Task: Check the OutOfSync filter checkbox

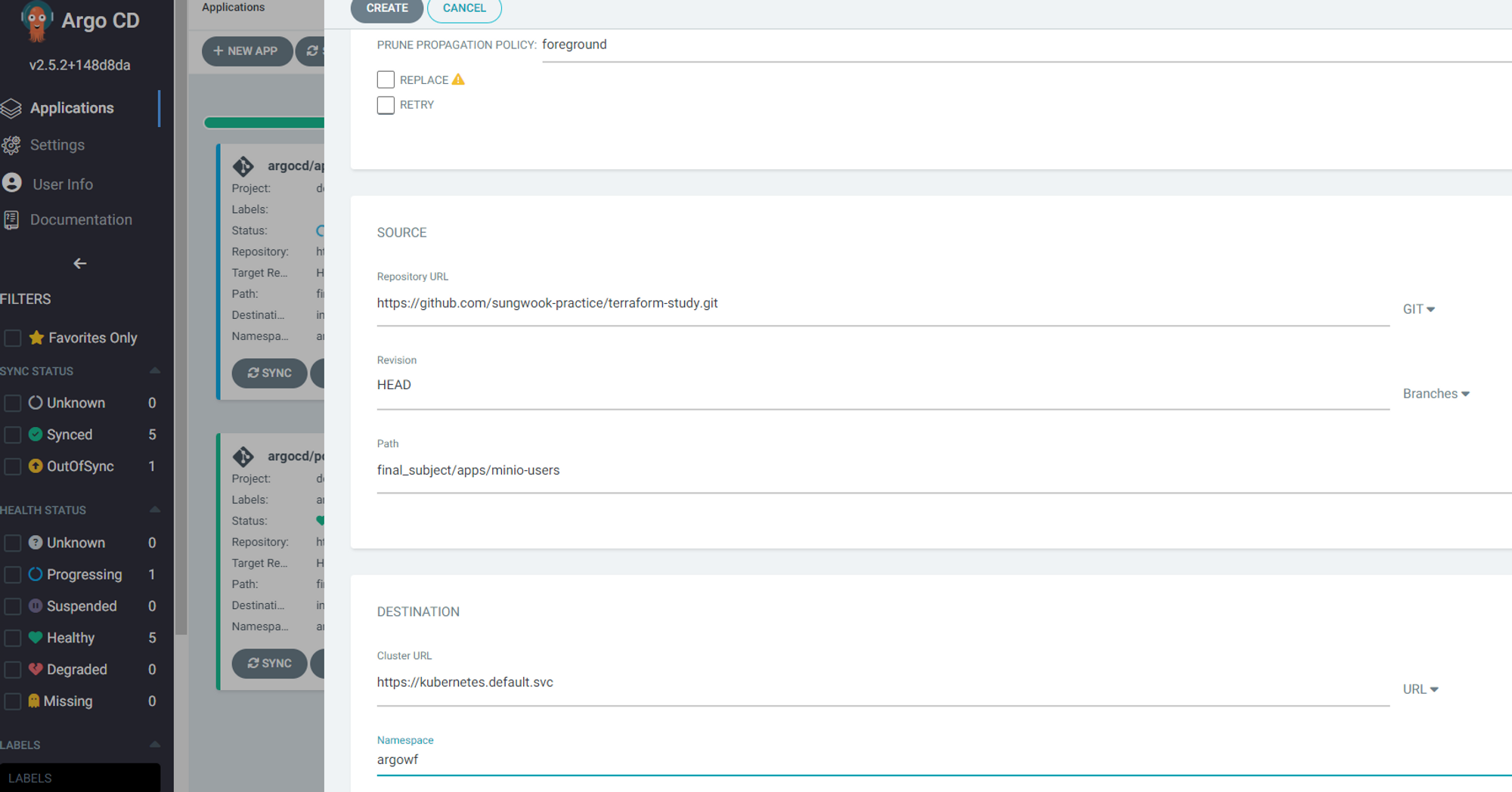Action: pyautogui.click(x=13, y=466)
